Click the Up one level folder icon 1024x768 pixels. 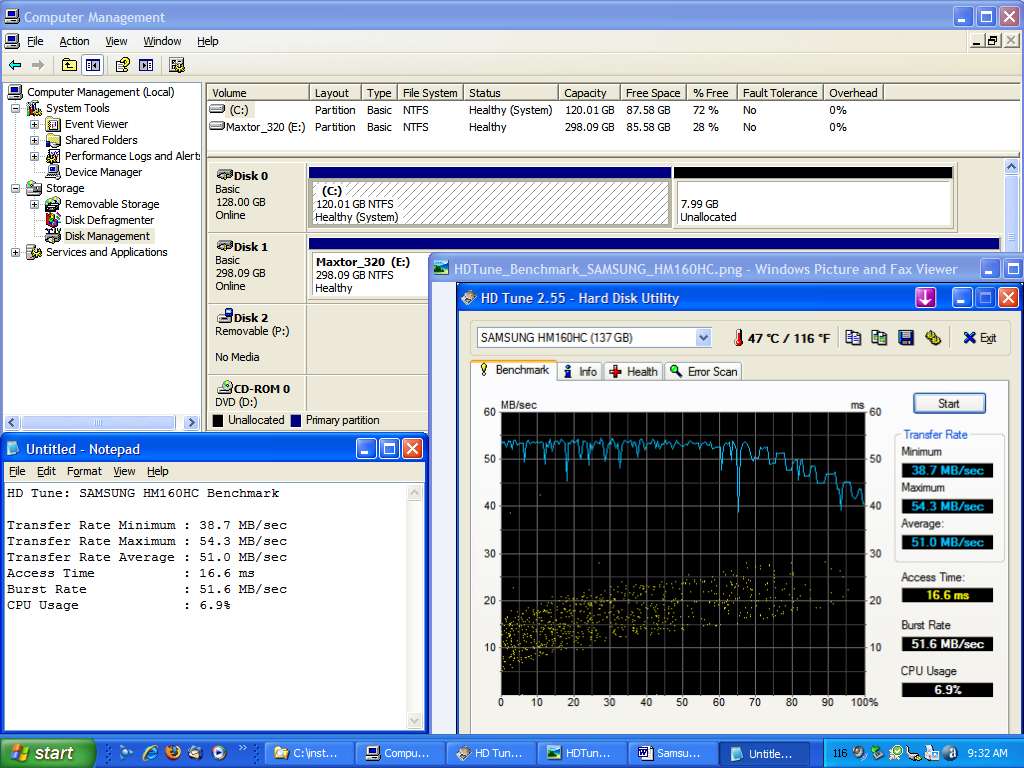(69, 65)
